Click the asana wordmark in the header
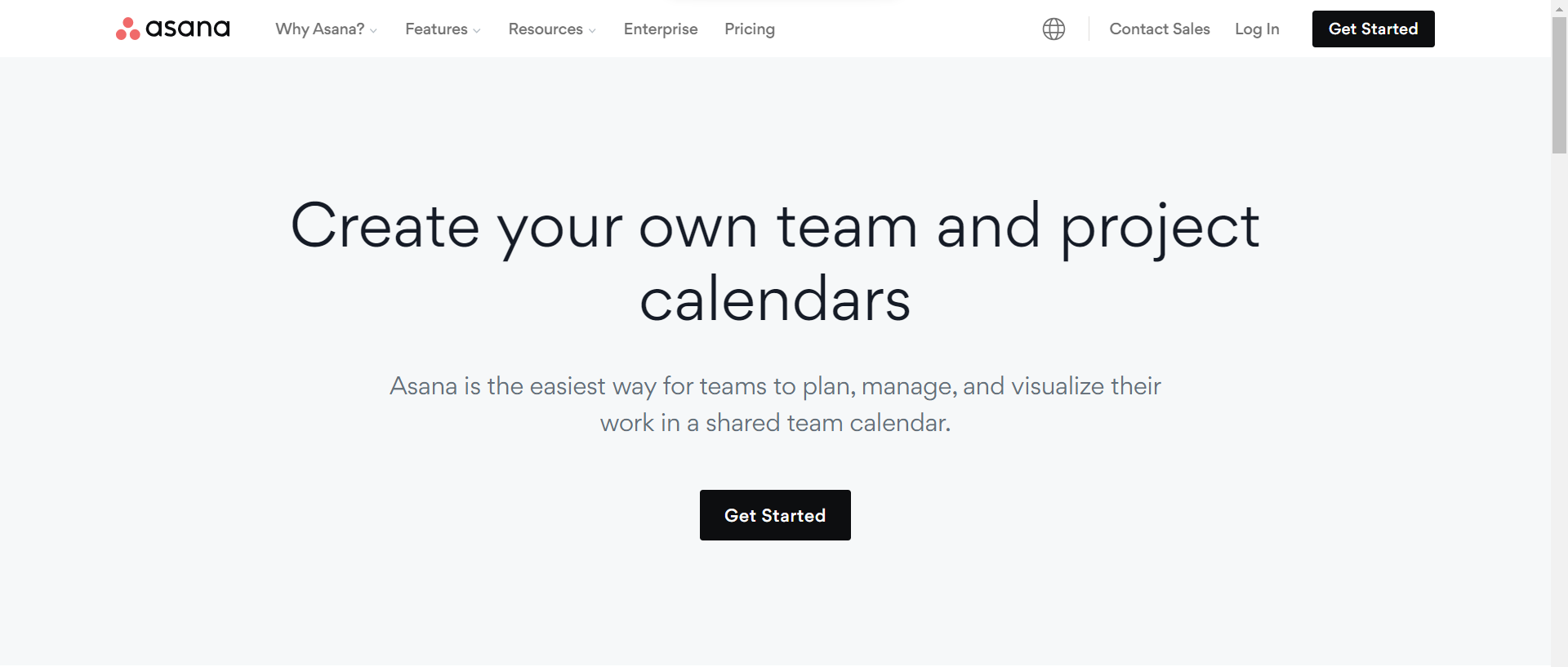The height and width of the screenshot is (667, 1568). click(x=188, y=29)
